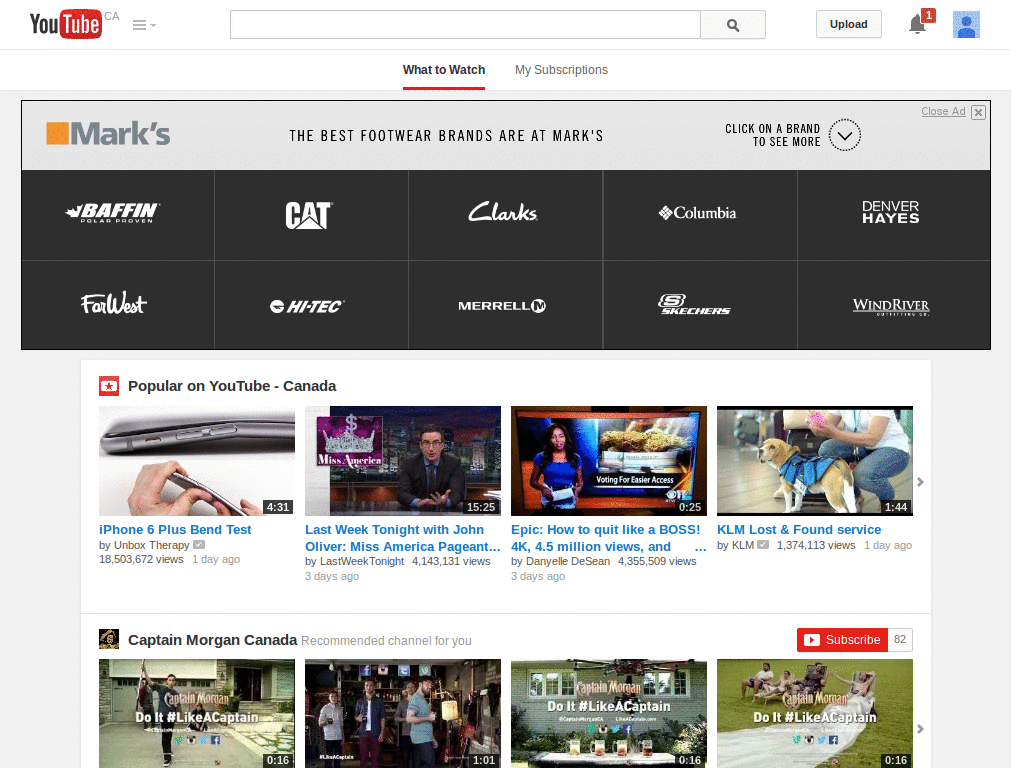
Task: Select the Columbia brand logo
Action: pyautogui.click(x=697, y=213)
